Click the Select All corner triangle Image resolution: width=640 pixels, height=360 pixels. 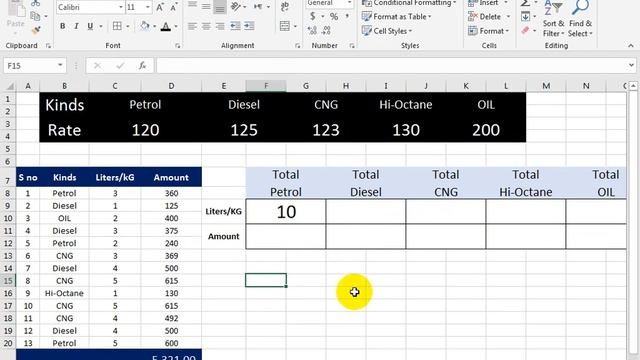11,86
